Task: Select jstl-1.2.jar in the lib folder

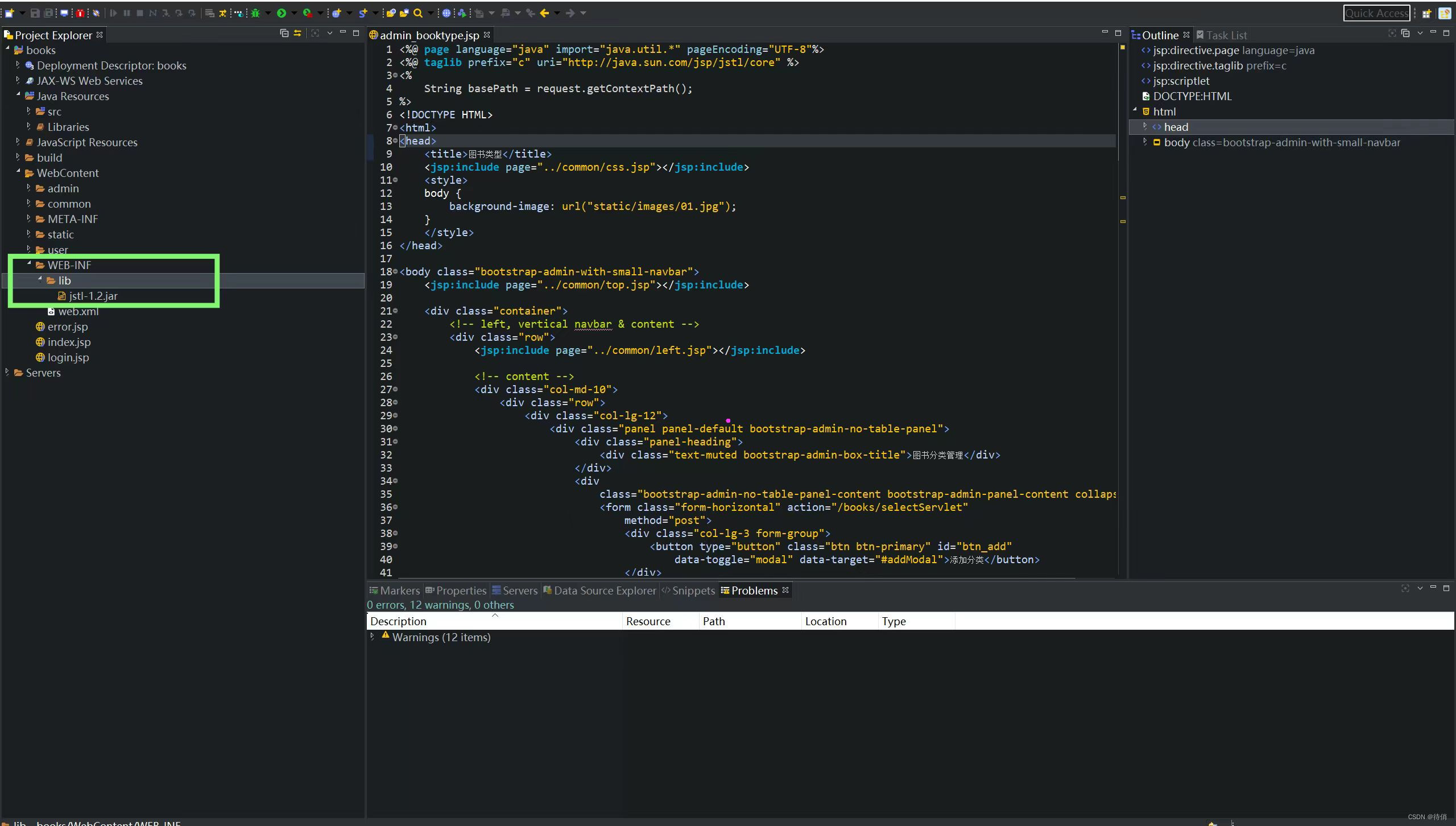Action: [93, 296]
